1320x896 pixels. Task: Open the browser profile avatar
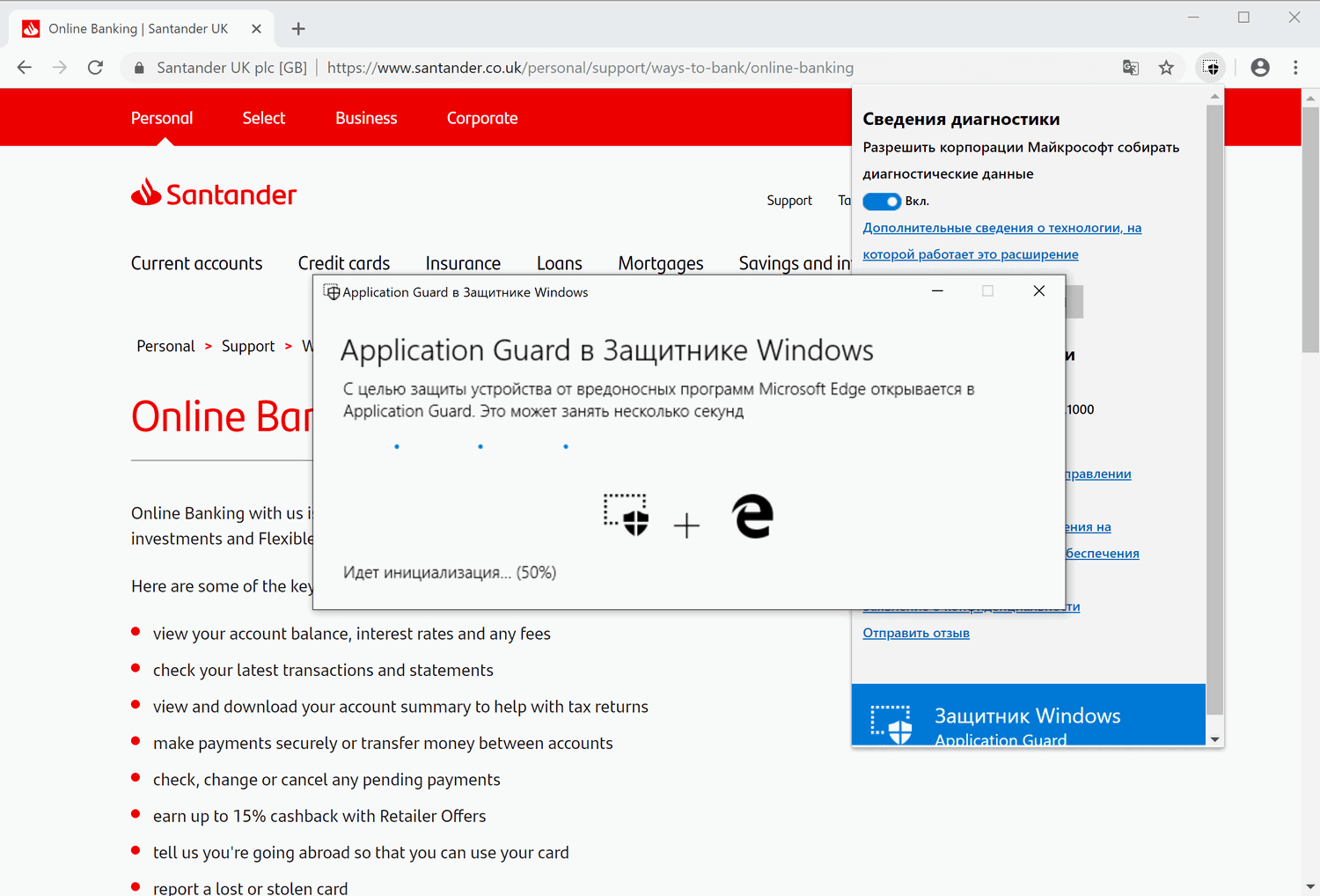coord(1259,67)
